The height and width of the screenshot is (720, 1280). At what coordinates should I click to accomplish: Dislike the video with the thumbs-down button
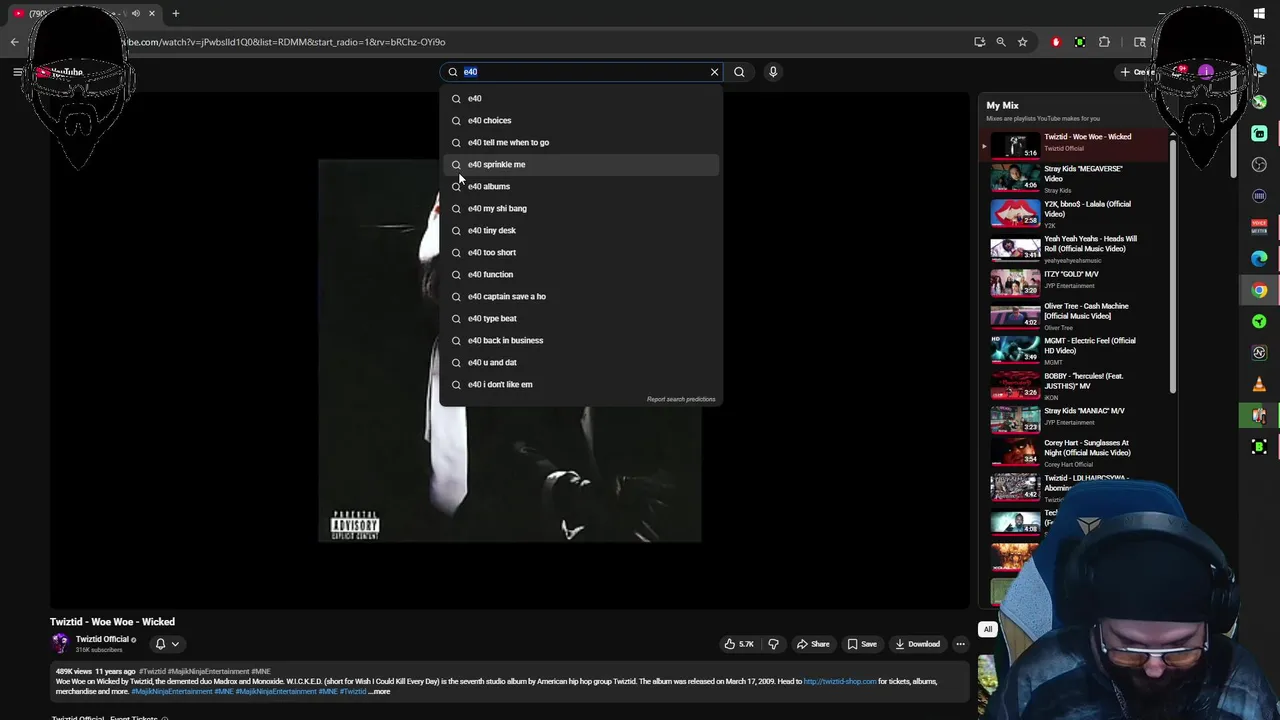click(x=772, y=644)
